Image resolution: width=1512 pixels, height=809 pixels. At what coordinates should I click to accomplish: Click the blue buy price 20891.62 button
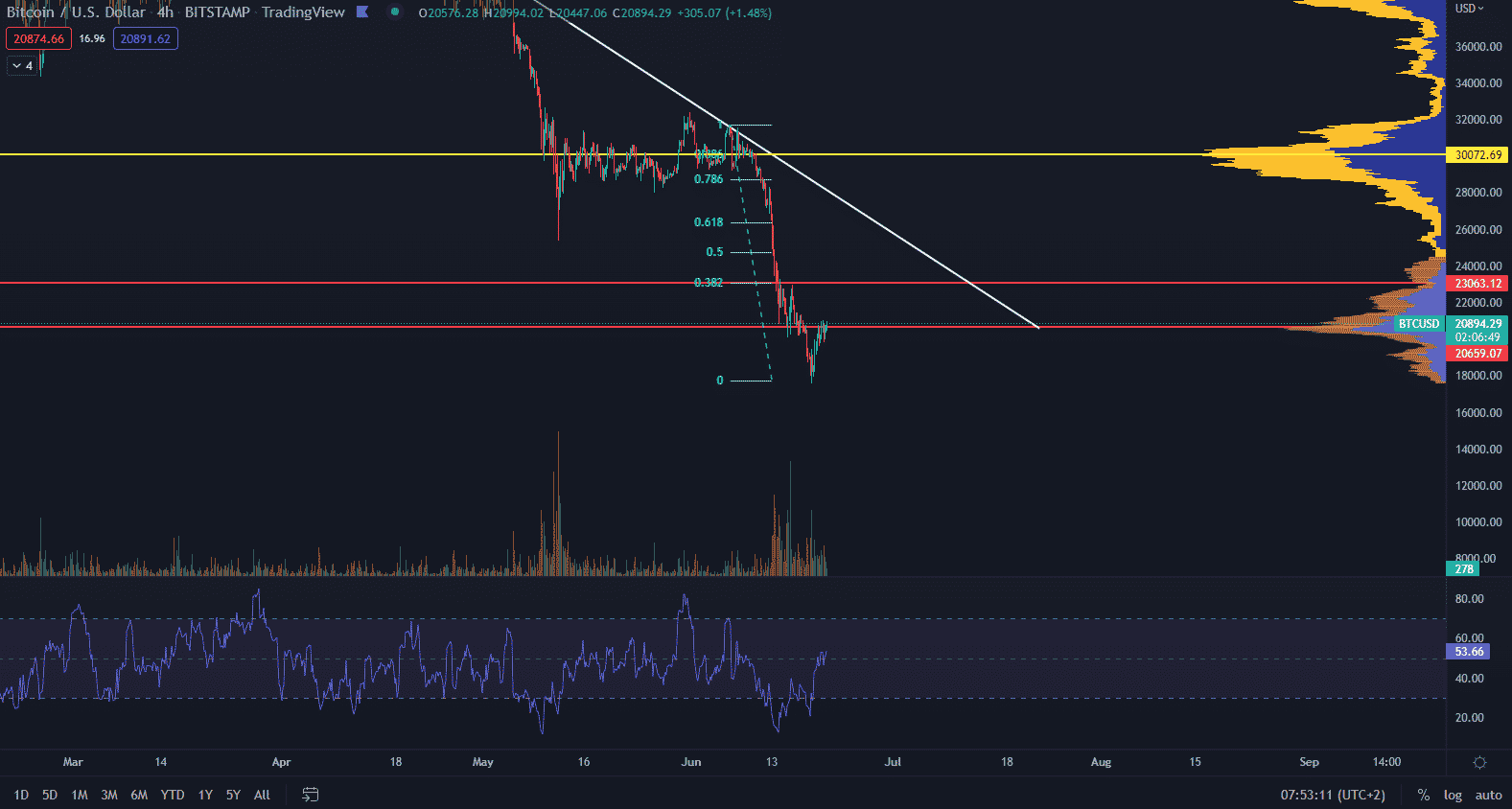click(x=145, y=39)
